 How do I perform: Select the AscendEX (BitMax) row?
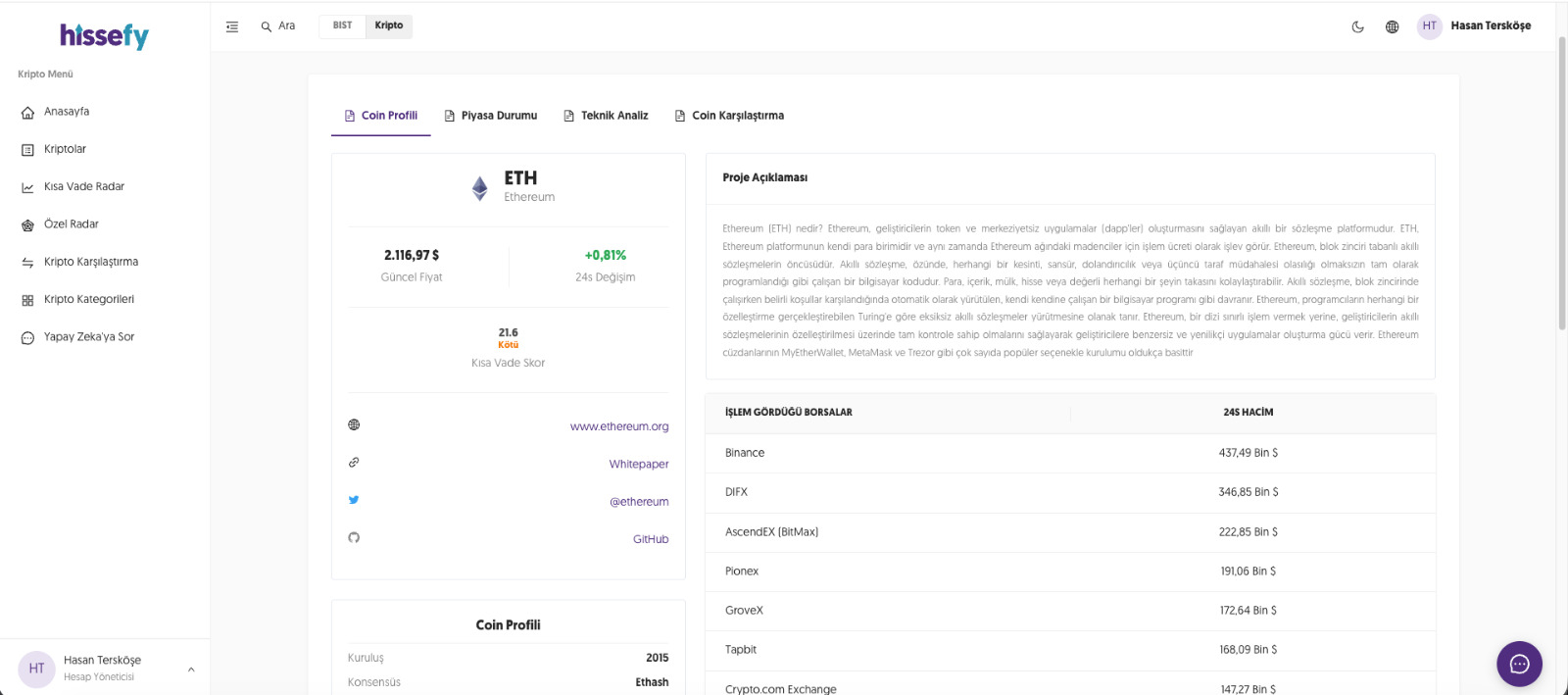pyautogui.click(x=1070, y=532)
